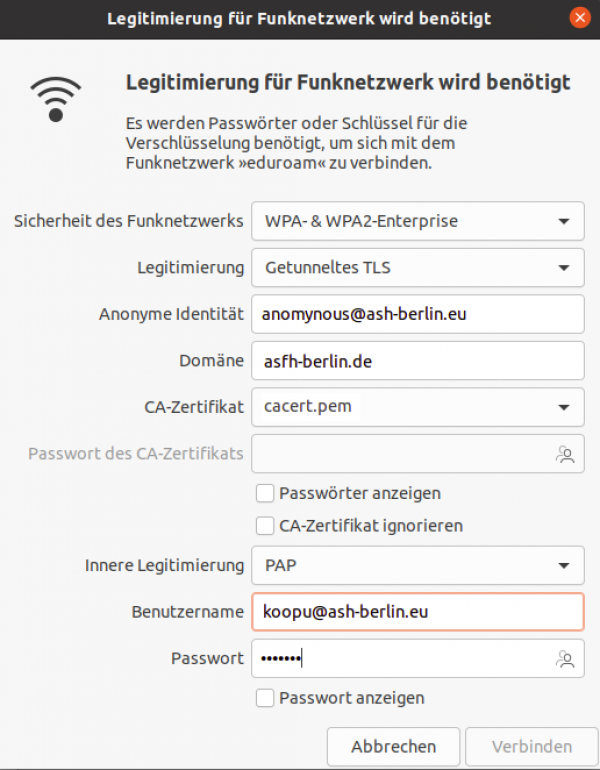Close the dialog with the orange X button
The width and height of the screenshot is (600, 770).
(580, 18)
